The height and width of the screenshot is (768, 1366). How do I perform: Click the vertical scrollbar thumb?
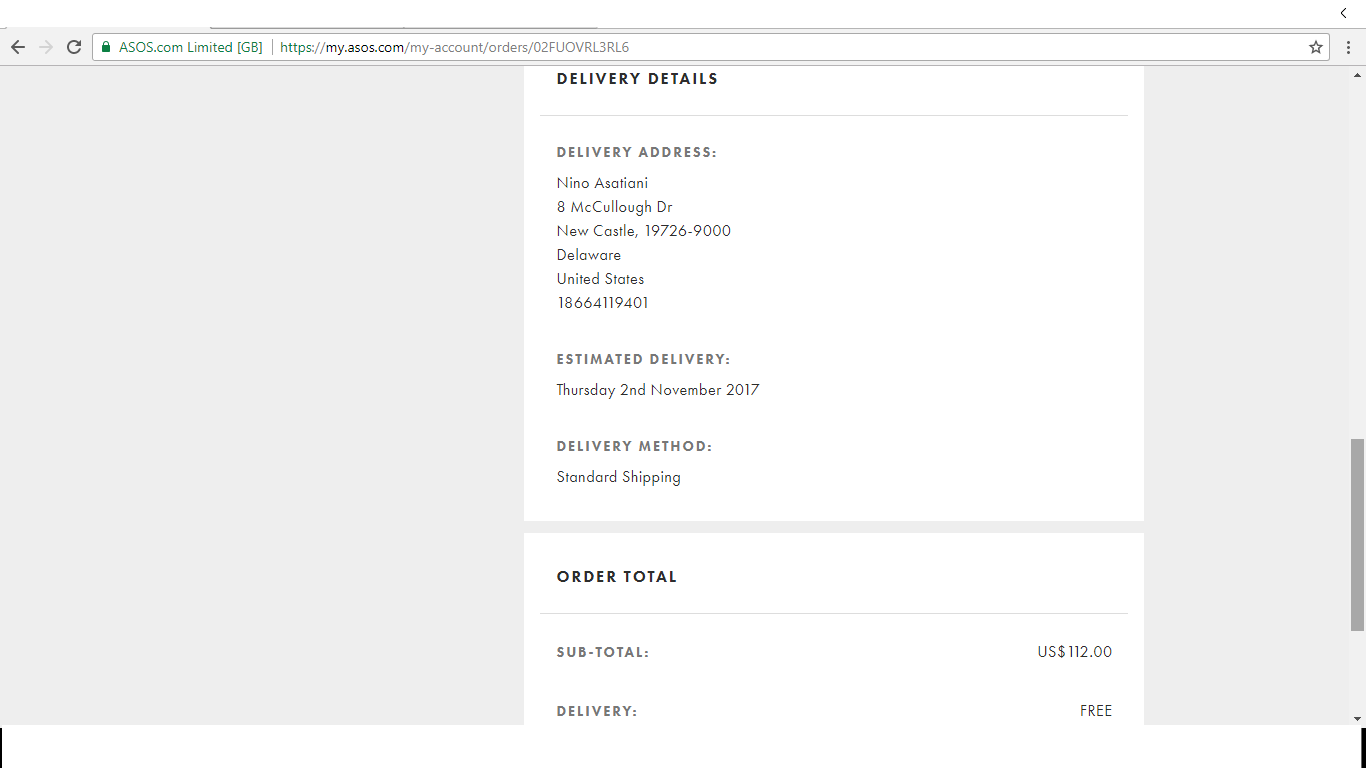(1357, 534)
